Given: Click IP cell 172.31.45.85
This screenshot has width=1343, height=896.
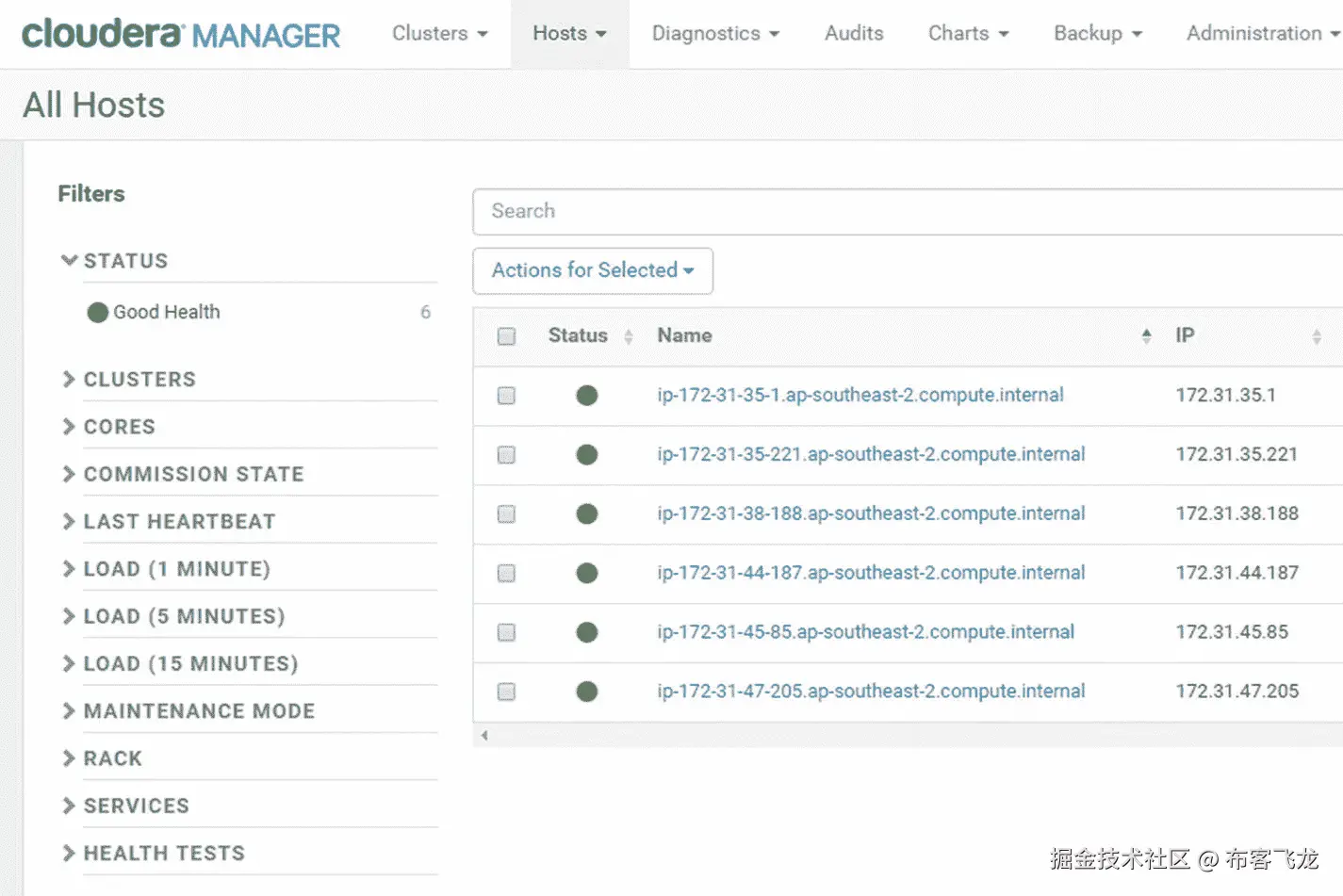Looking at the screenshot, I should click(x=1232, y=632).
